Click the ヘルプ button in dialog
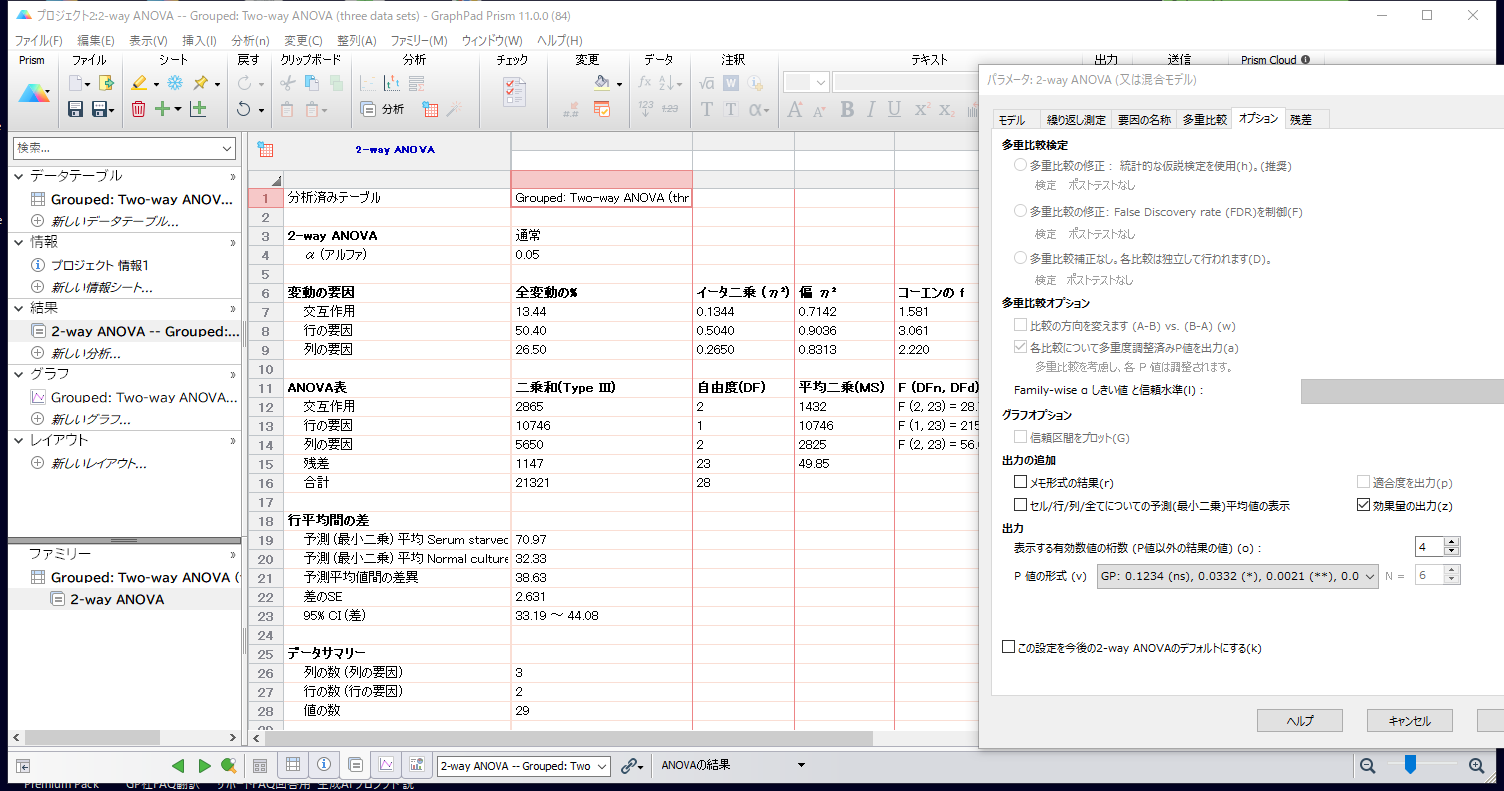 point(1299,721)
